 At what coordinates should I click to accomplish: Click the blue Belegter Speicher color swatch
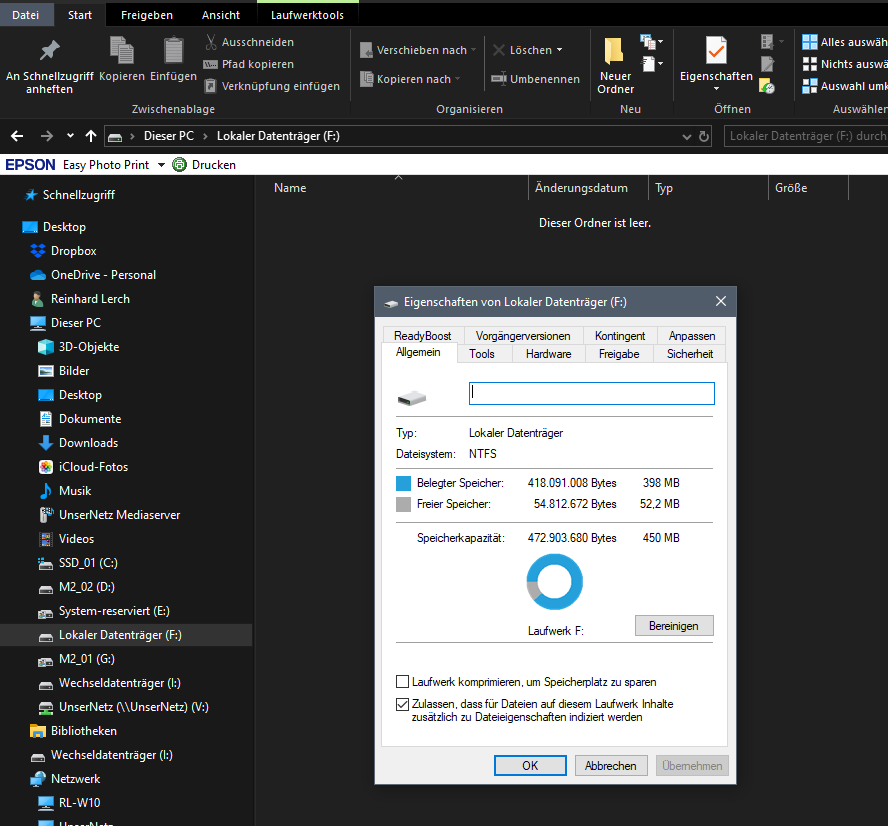click(403, 483)
